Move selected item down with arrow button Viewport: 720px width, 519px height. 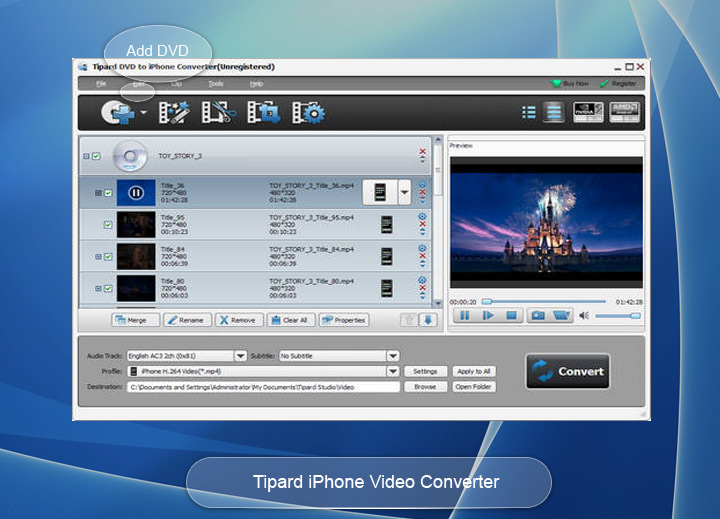click(x=428, y=320)
